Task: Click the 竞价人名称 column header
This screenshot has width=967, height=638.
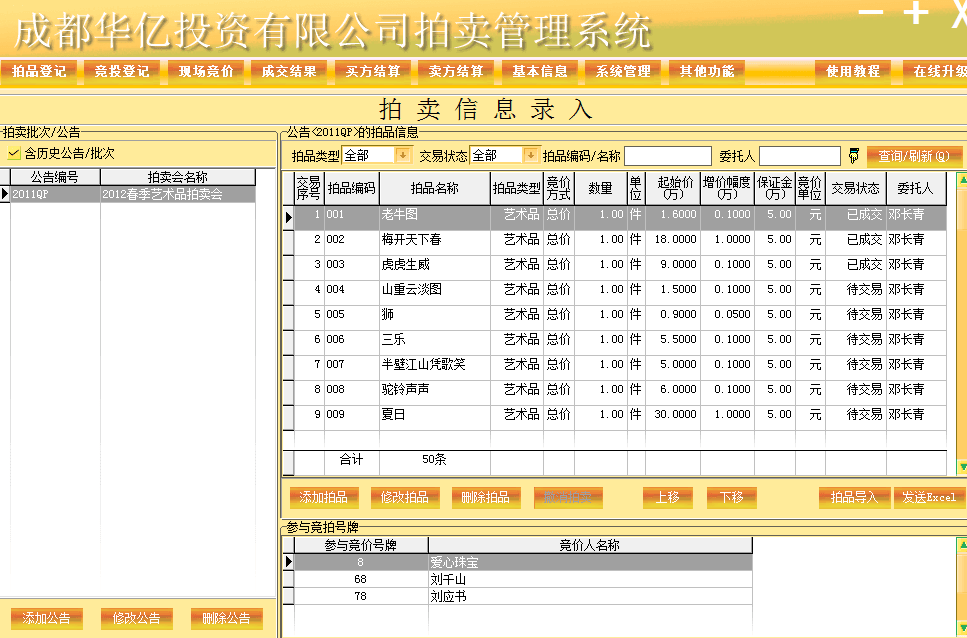Action: [x=590, y=545]
